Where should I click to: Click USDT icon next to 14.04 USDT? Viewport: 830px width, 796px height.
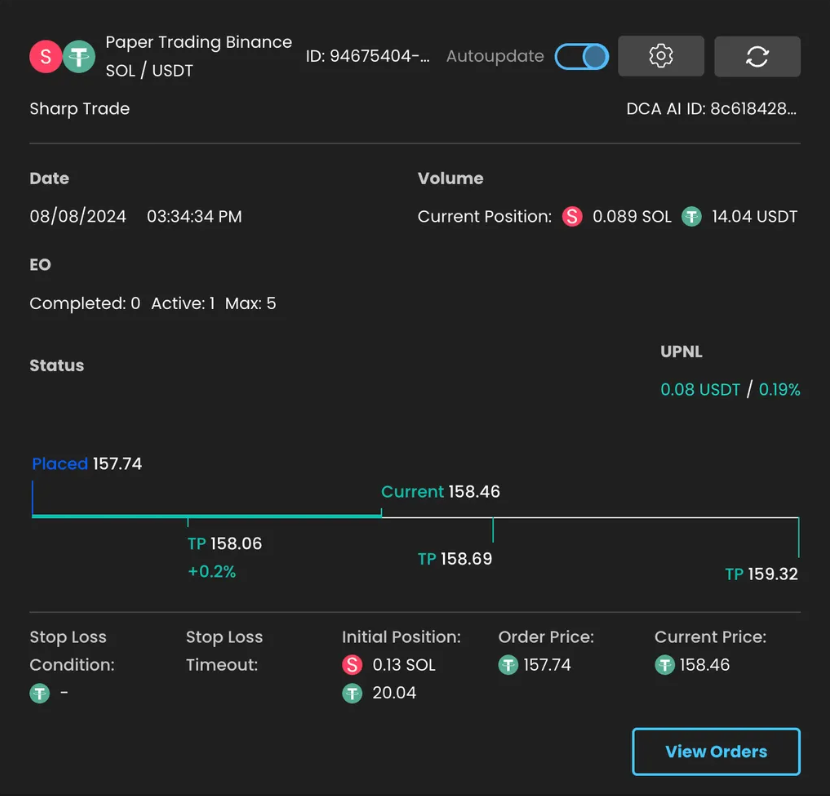click(x=691, y=216)
